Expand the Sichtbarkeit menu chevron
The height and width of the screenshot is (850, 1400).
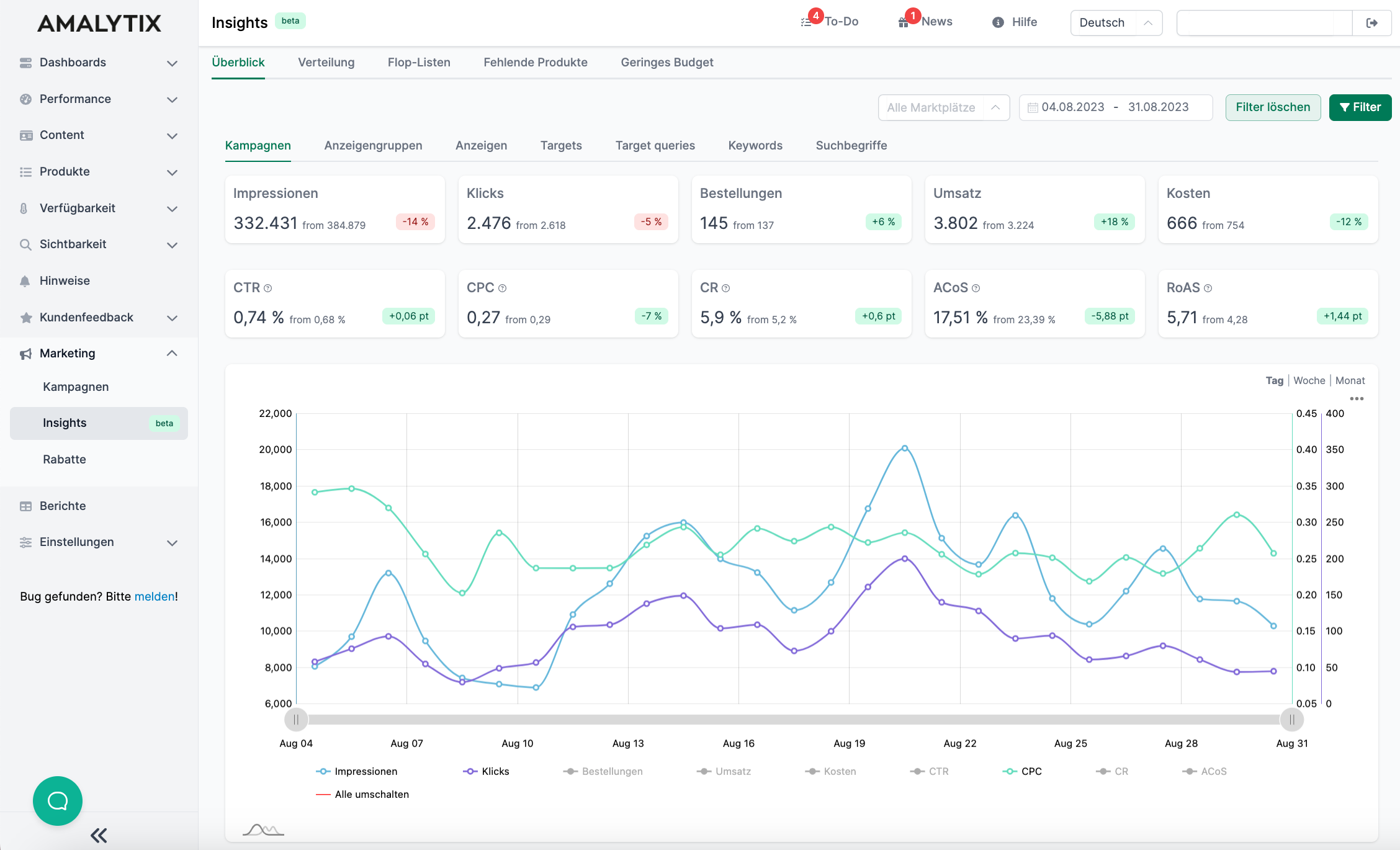click(173, 245)
